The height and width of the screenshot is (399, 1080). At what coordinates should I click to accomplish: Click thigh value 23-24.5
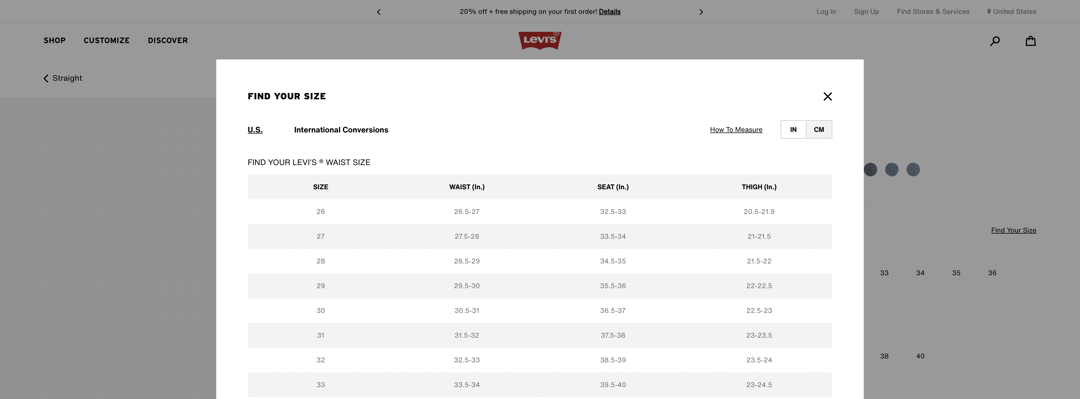click(759, 385)
